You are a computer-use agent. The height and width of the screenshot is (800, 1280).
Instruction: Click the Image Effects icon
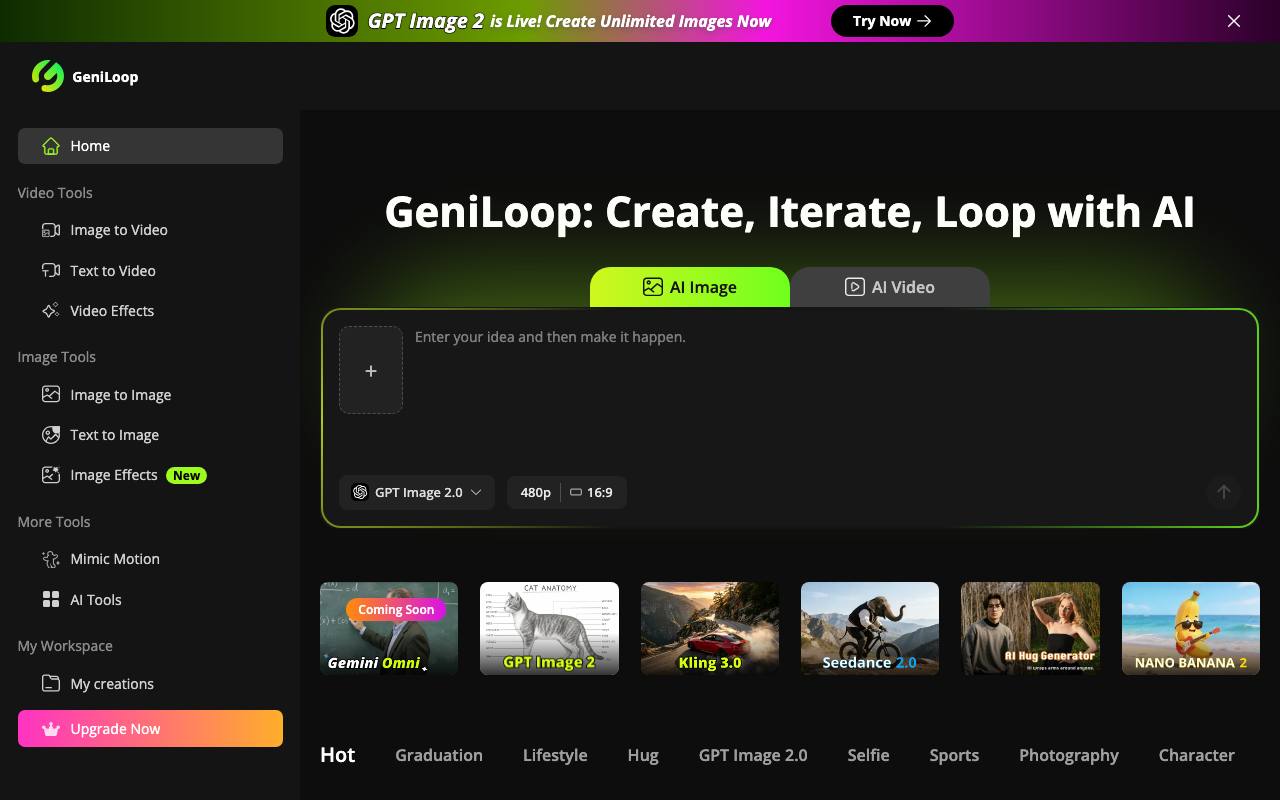tap(51, 475)
